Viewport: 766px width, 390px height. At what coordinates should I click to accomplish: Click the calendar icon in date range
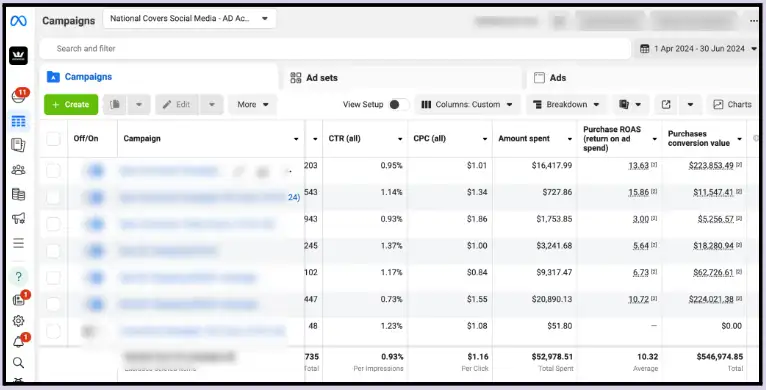click(x=645, y=48)
